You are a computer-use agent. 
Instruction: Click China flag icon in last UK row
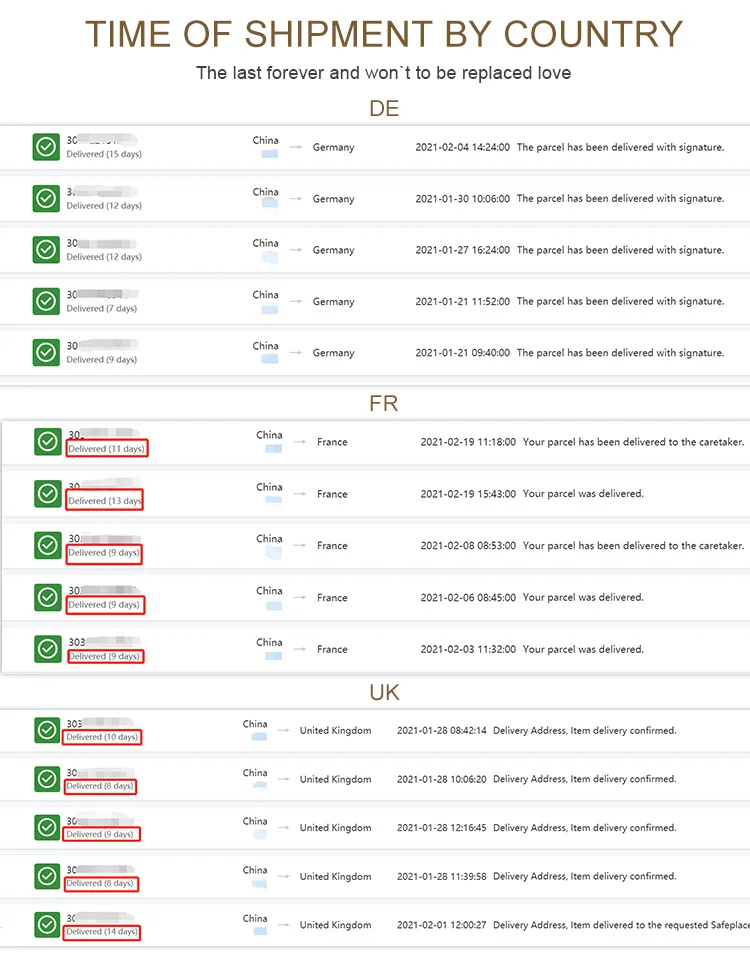260,931
